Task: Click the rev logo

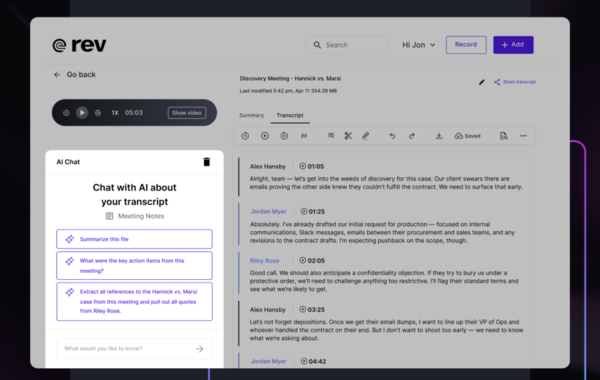Action: (79, 45)
